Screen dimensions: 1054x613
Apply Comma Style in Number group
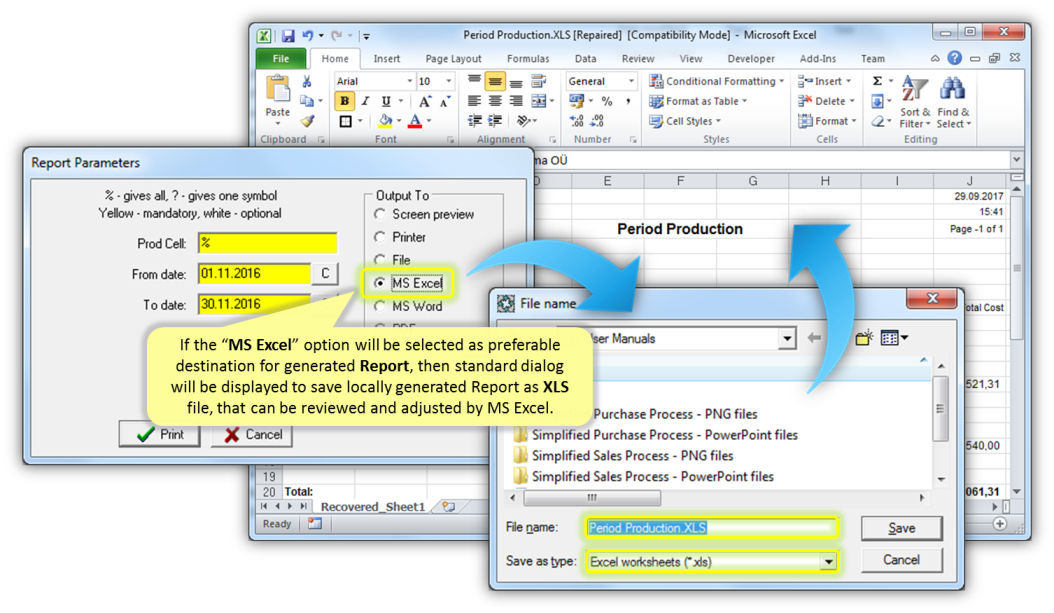628,101
